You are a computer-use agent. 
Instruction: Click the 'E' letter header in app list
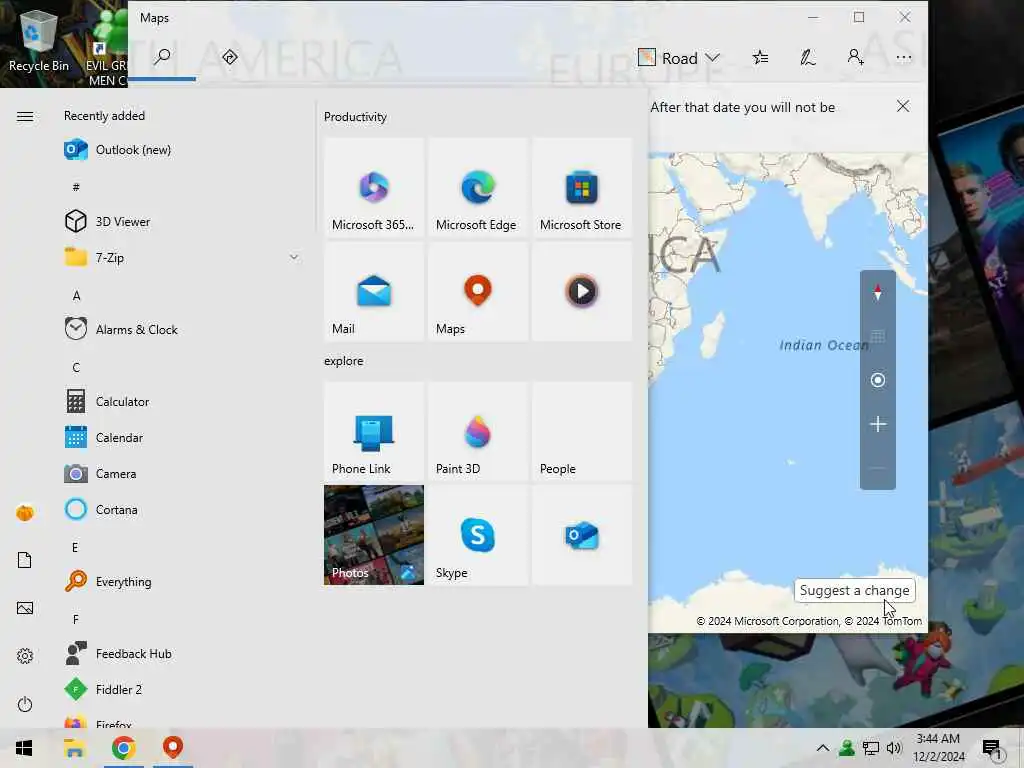point(74,547)
